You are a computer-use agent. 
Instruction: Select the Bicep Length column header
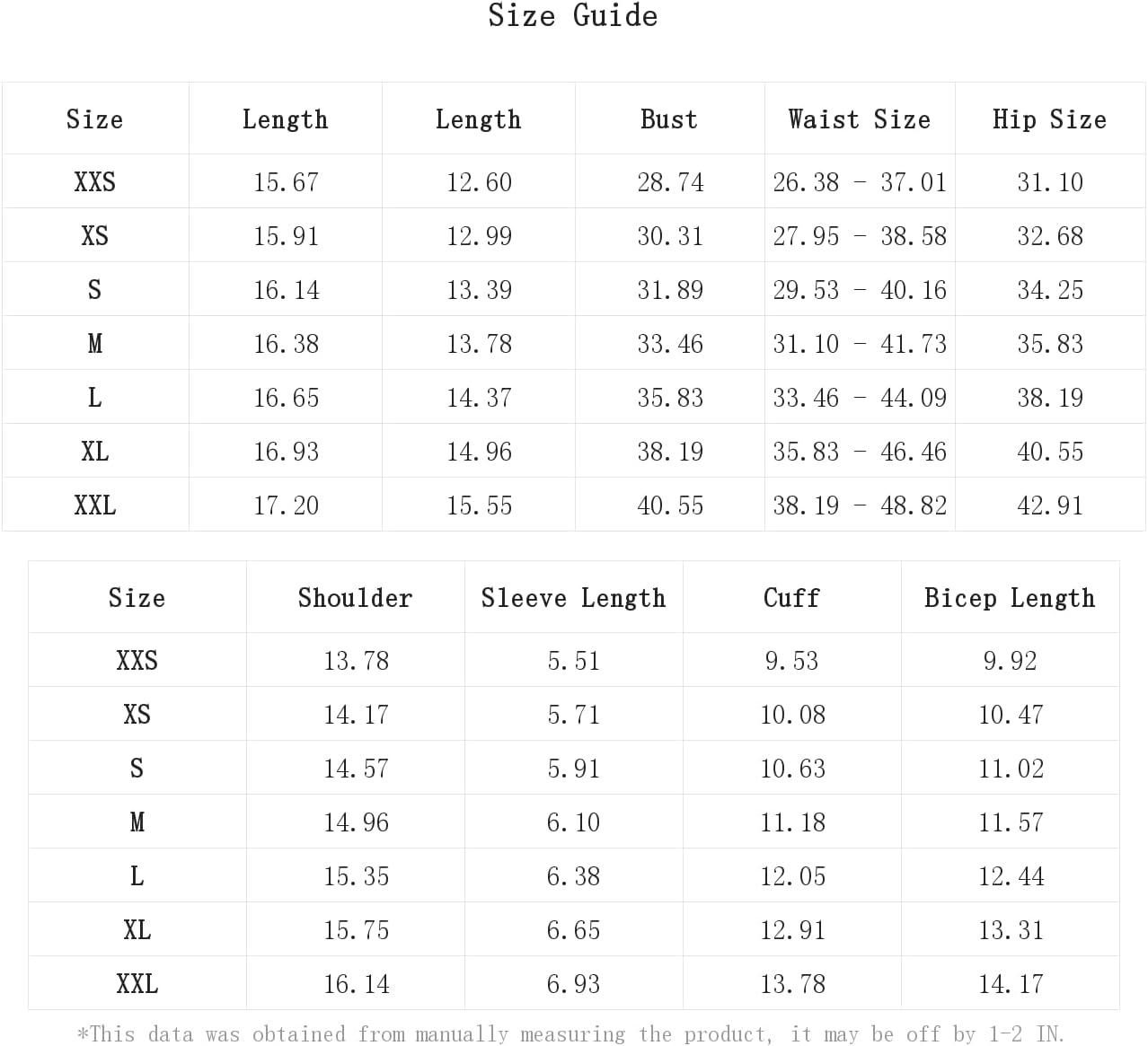(1011, 598)
